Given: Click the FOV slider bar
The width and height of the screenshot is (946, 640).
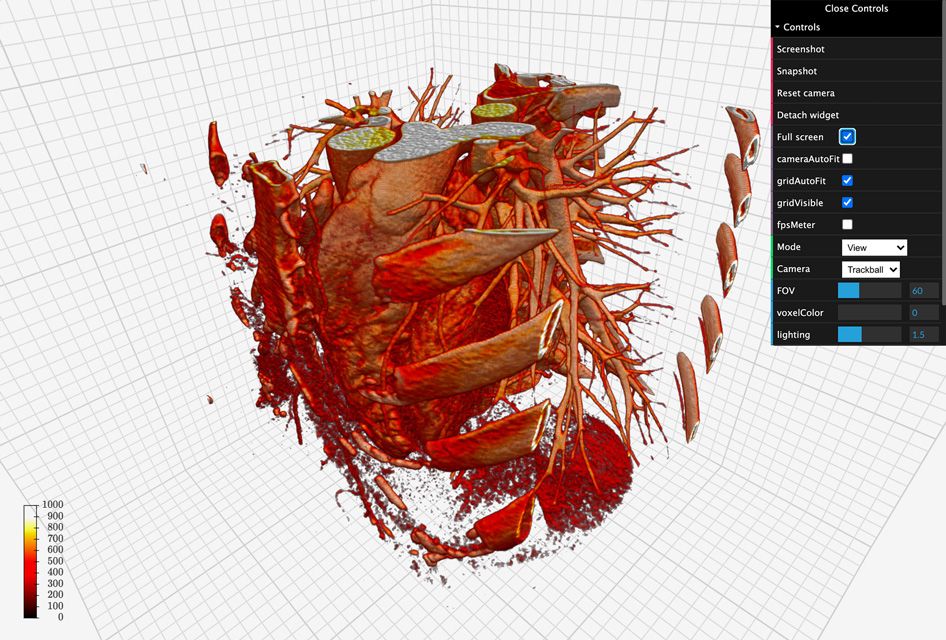Looking at the screenshot, I should coord(869,291).
